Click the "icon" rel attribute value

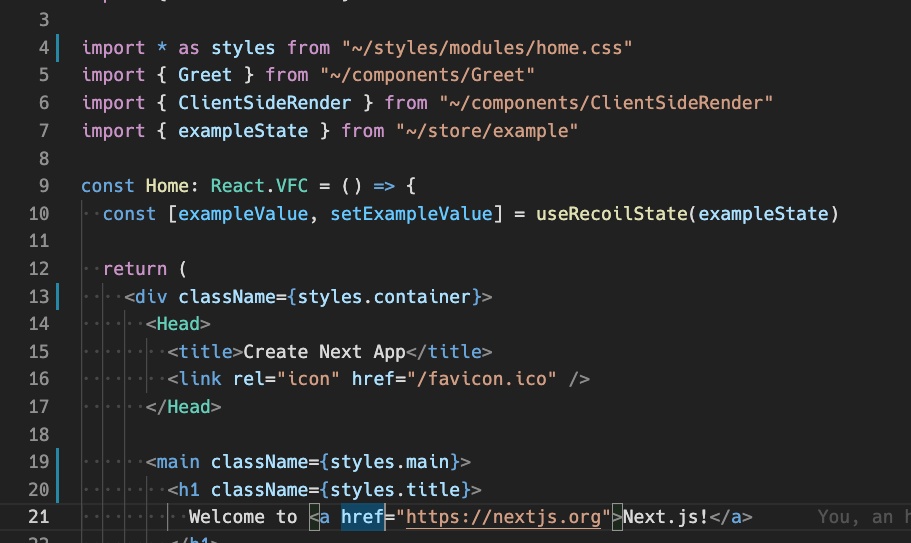pyautogui.click(x=308, y=379)
